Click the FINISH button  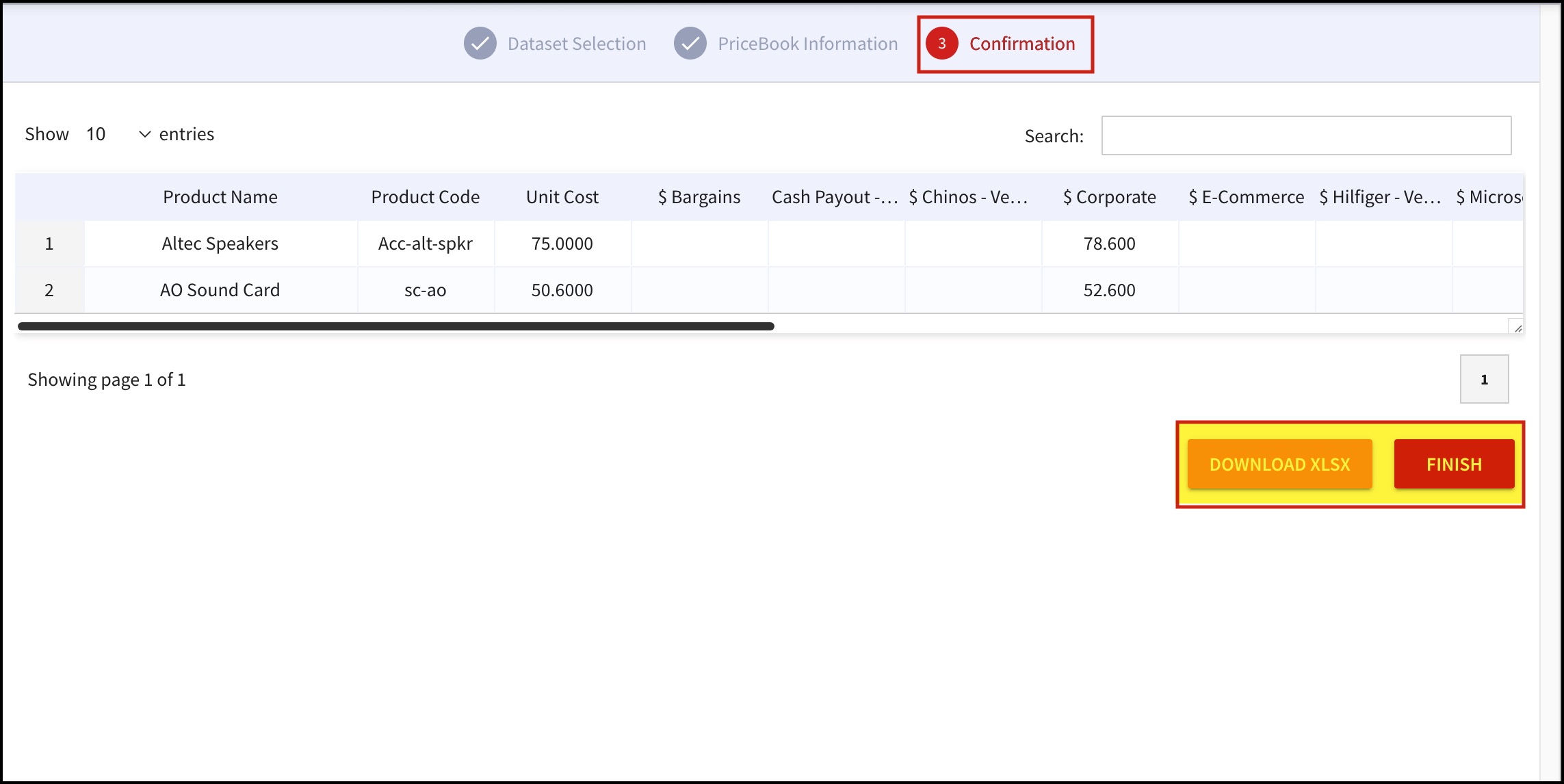[1454, 464]
